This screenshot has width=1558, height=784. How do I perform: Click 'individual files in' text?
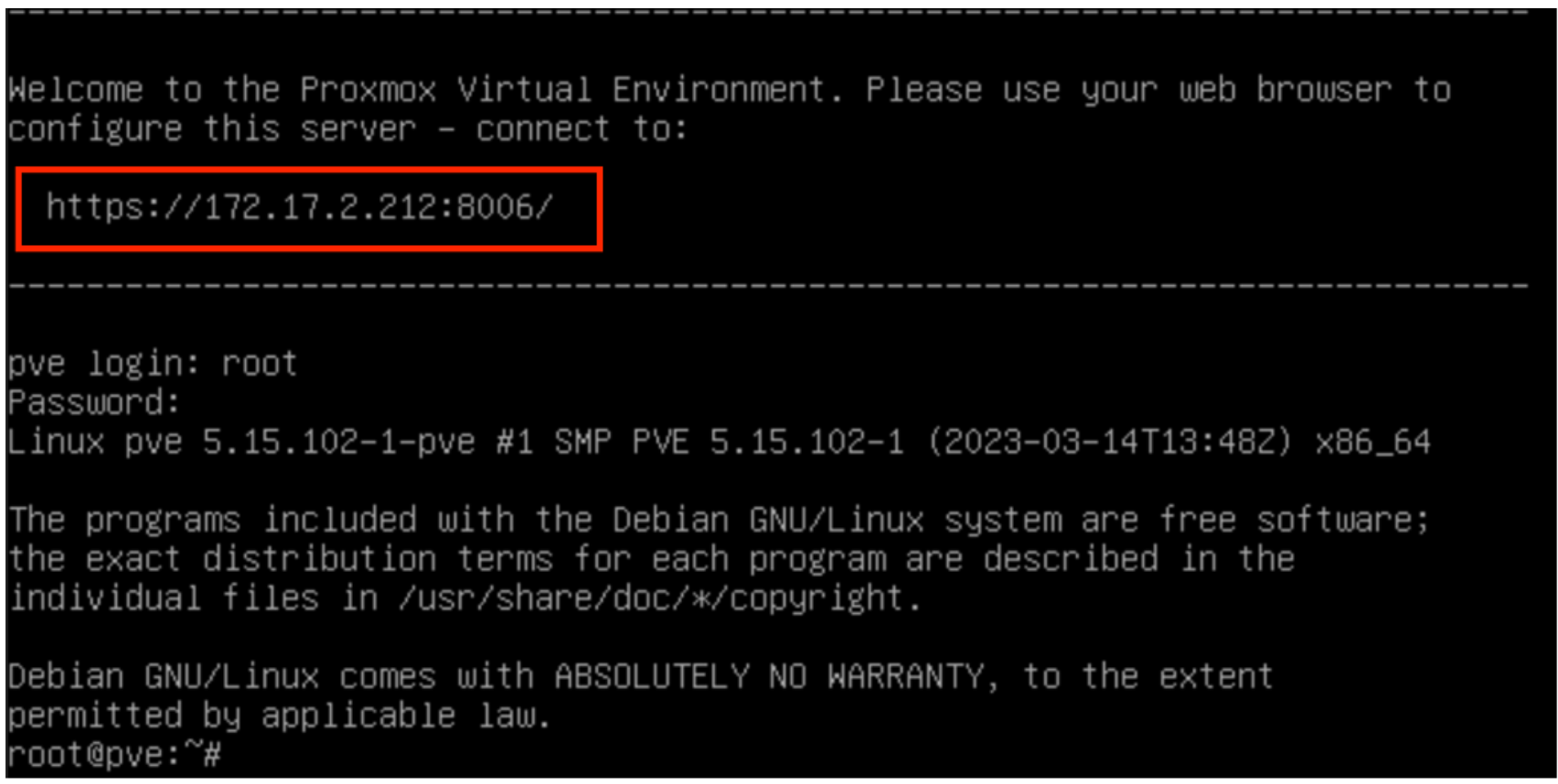[x=193, y=599]
